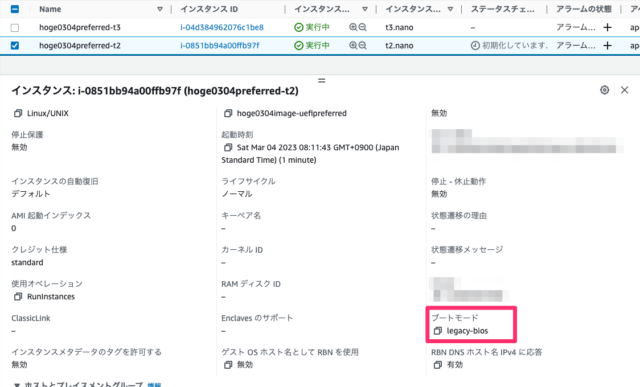
Task: Copy hoge0304image-uefipreferred AMI name
Action: [228, 113]
